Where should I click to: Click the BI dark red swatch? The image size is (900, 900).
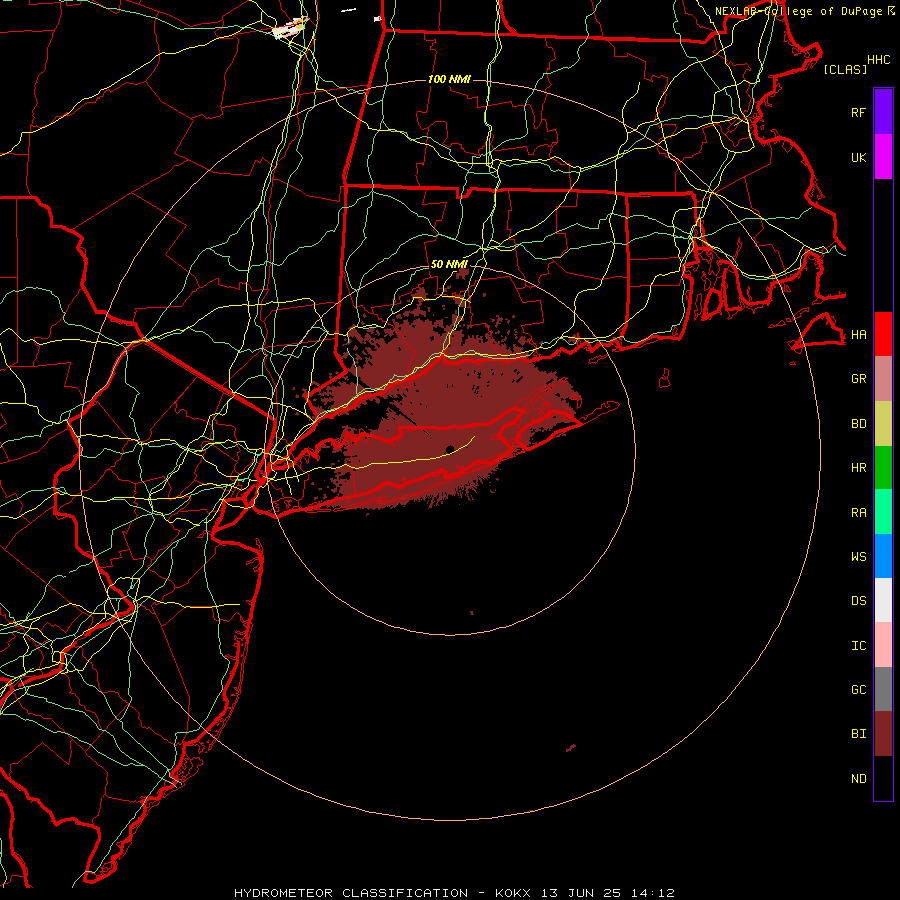click(883, 734)
